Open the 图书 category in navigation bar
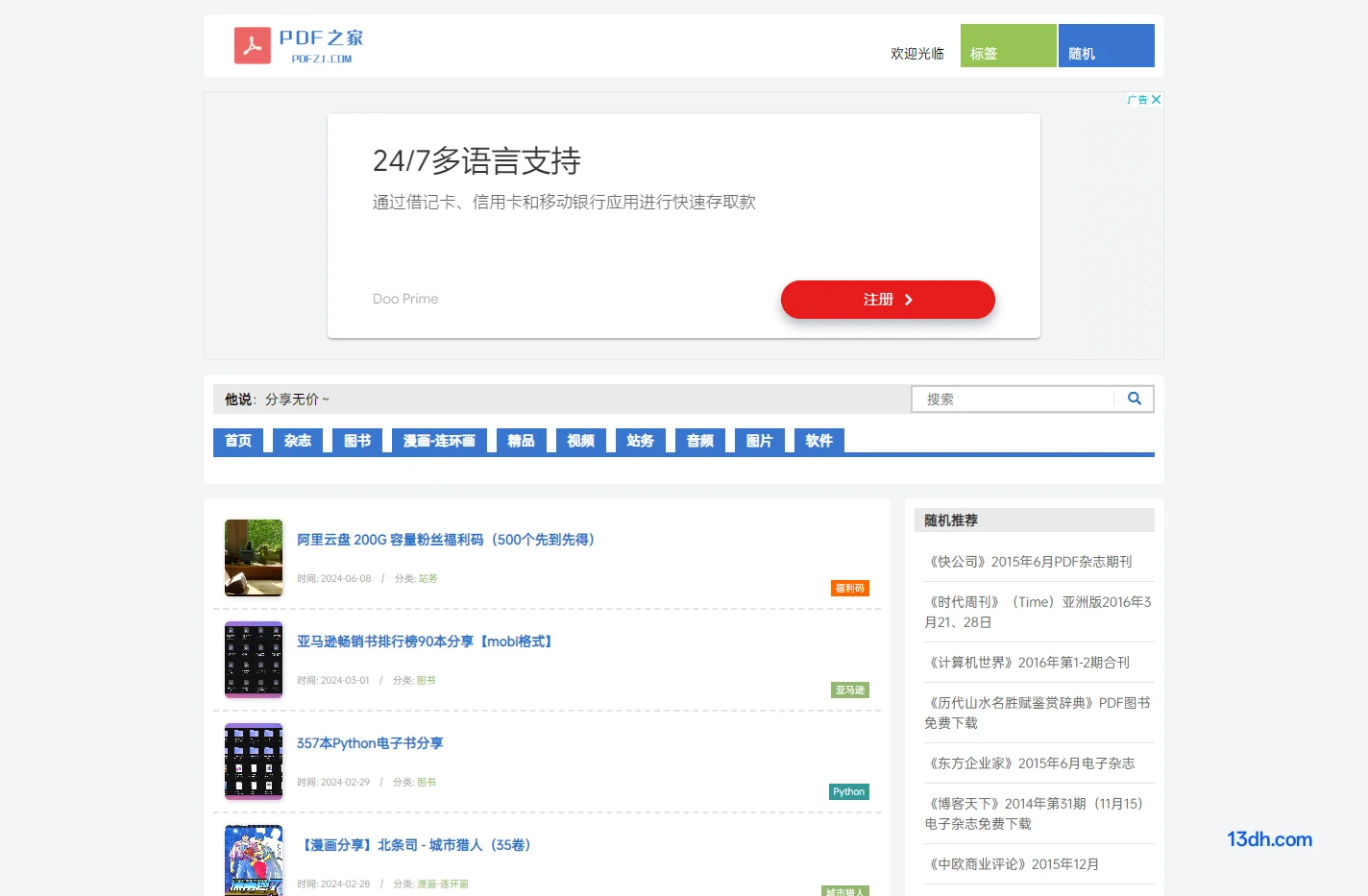Image resolution: width=1368 pixels, height=896 pixels. coord(357,441)
